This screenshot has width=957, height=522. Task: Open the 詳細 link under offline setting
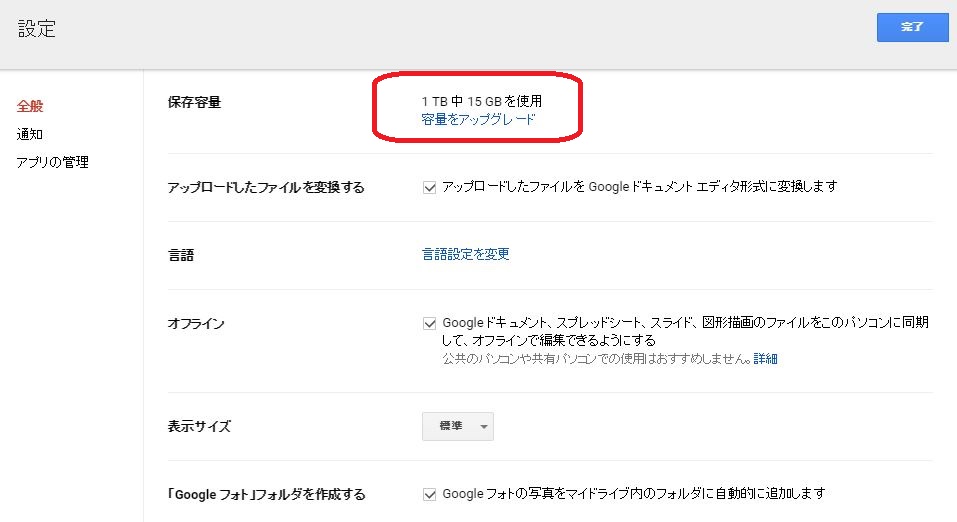tap(765, 358)
